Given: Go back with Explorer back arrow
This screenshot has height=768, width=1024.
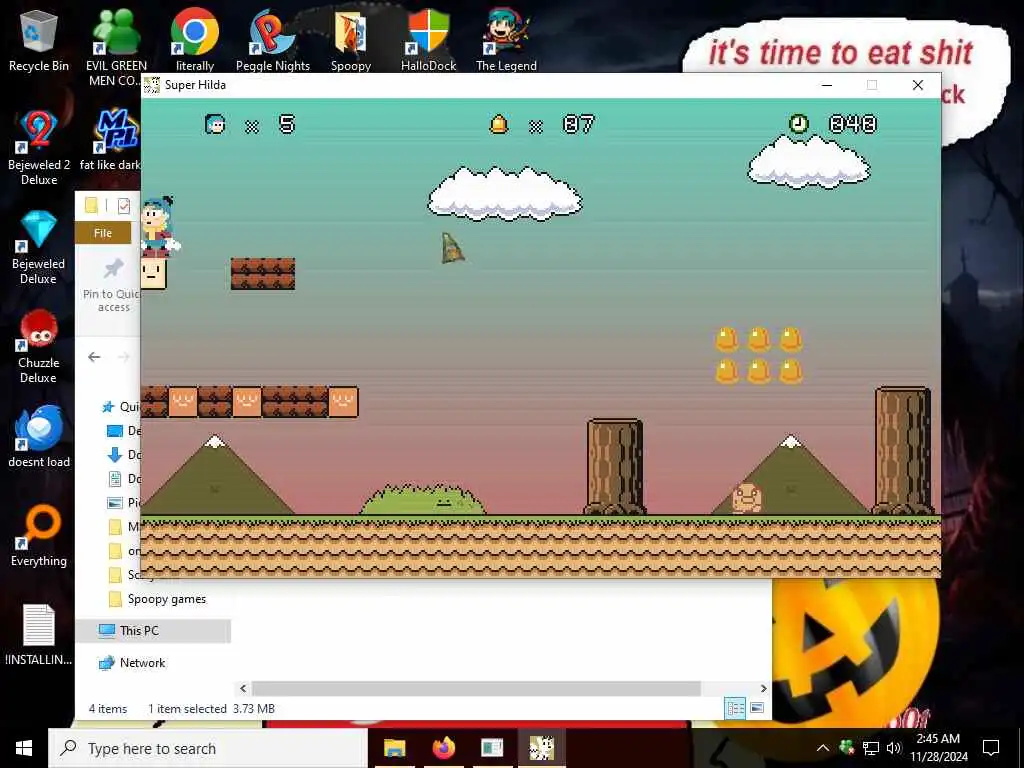Looking at the screenshot, I should (x=94, y=357).
